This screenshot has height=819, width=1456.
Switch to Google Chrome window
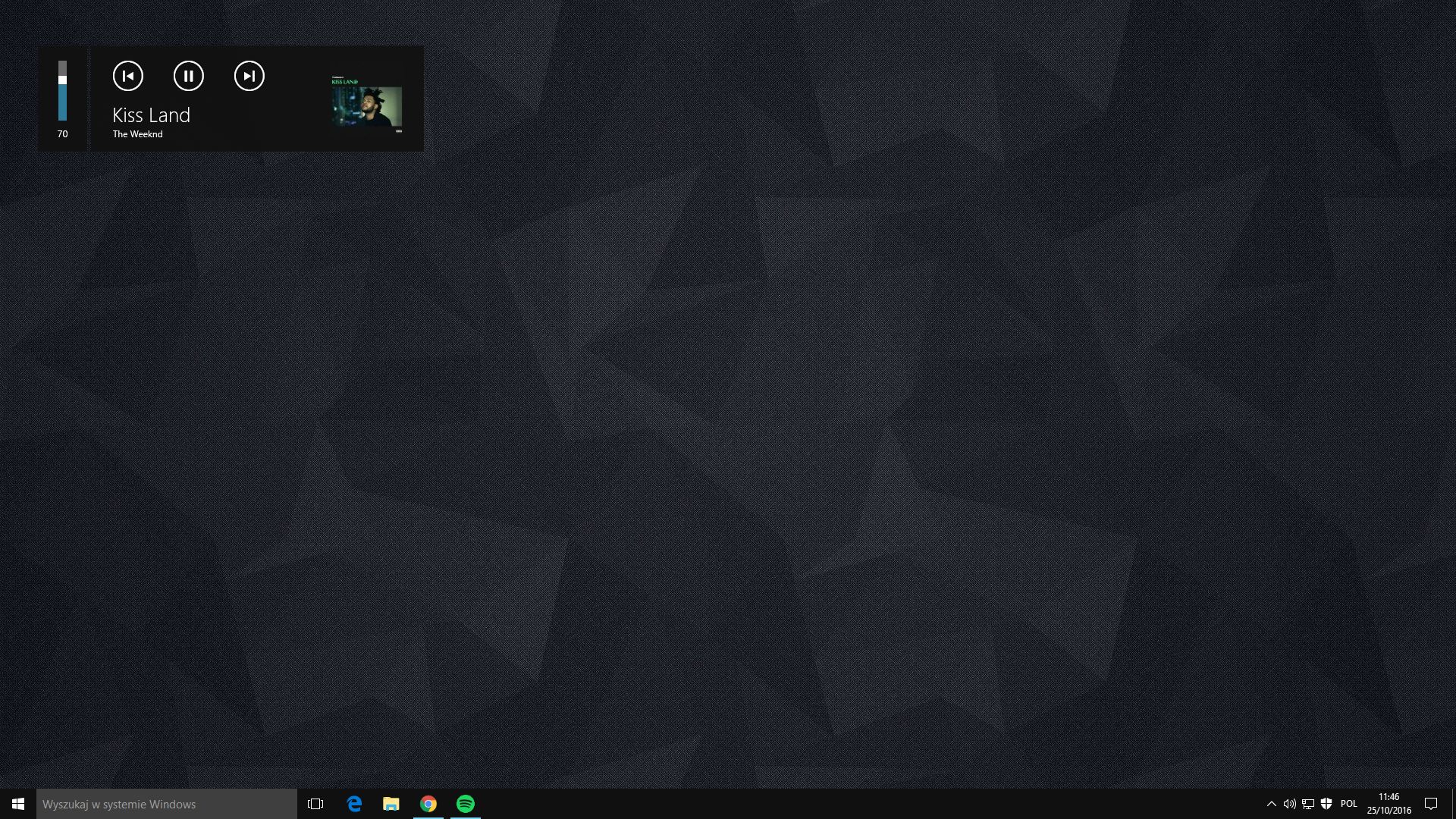pos(428,804)
